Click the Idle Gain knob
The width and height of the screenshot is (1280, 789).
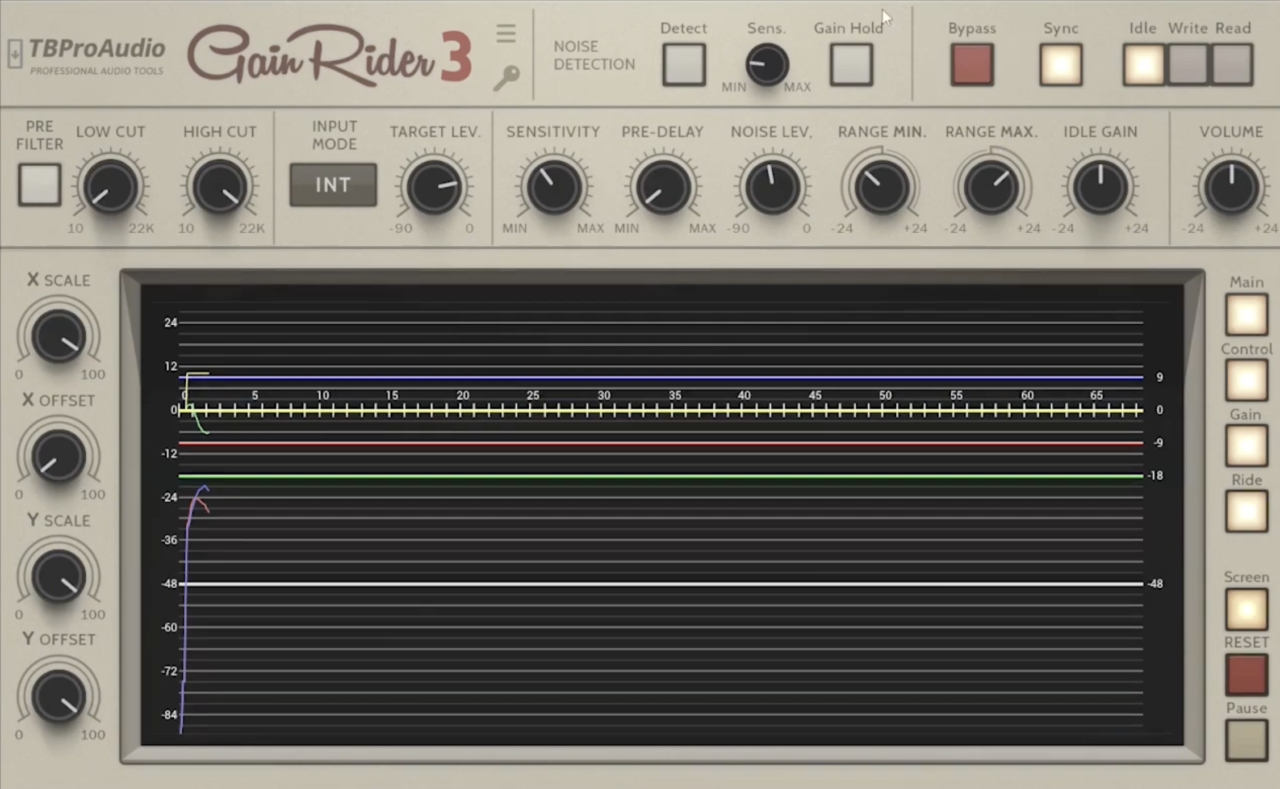click(1100, 186)
